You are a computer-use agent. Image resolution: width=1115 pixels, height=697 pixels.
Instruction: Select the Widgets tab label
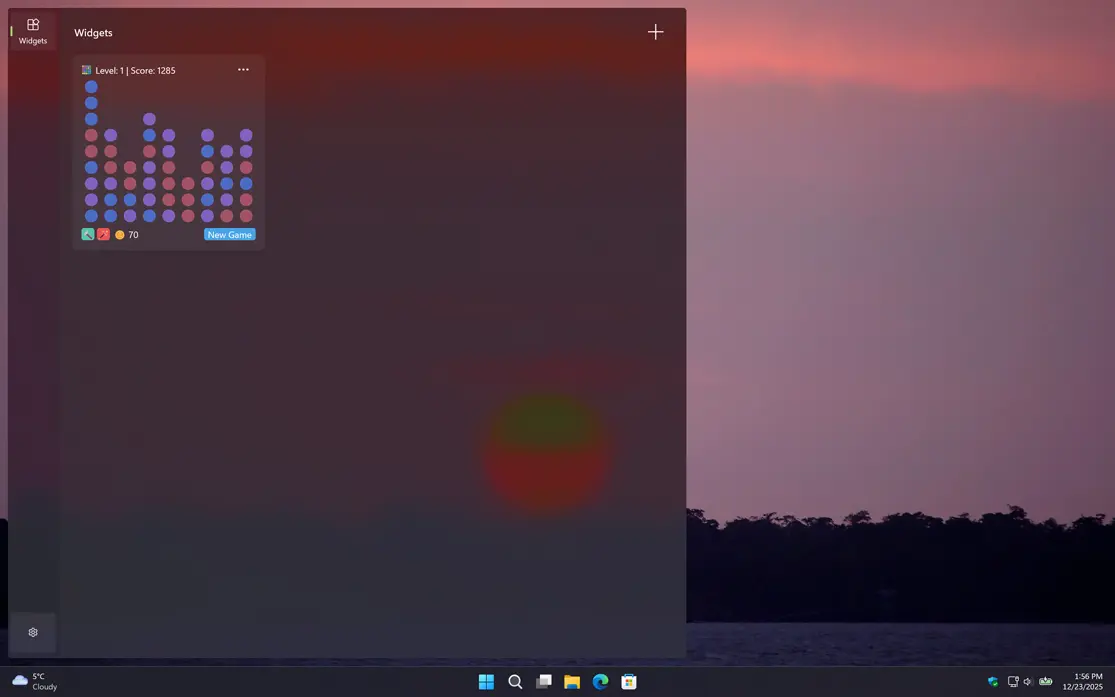[x=93, y=32]
